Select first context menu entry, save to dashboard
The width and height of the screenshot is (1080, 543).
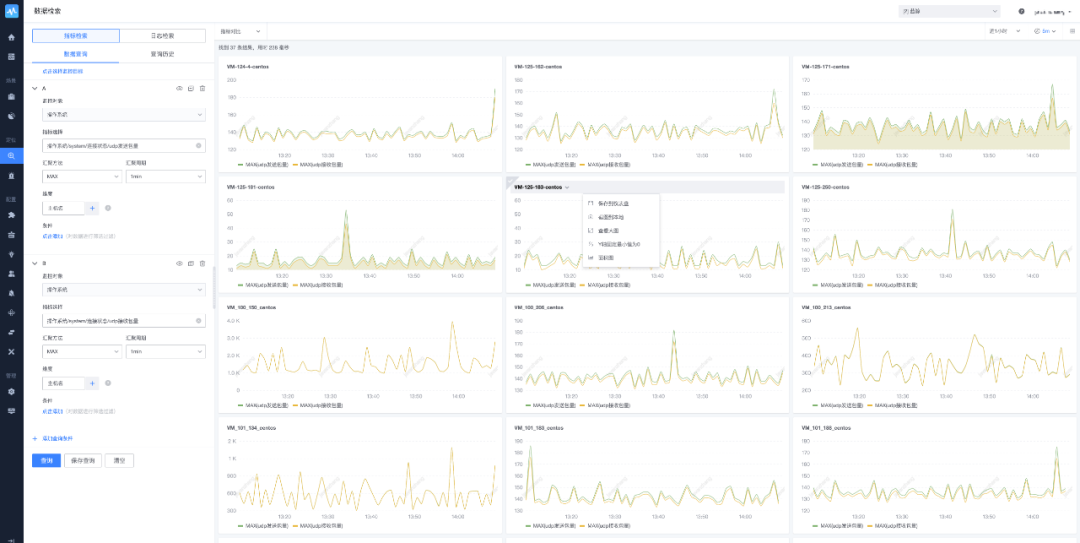pos(621,203)
